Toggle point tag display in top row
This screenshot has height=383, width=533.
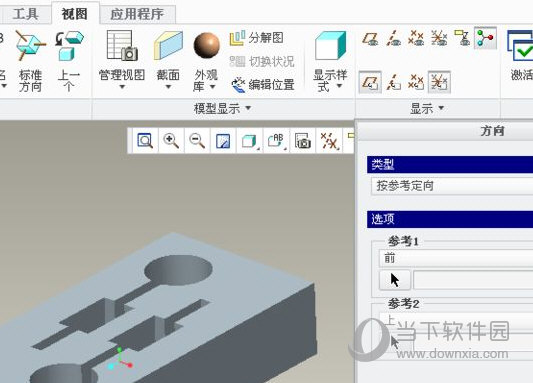click(416, 38)
